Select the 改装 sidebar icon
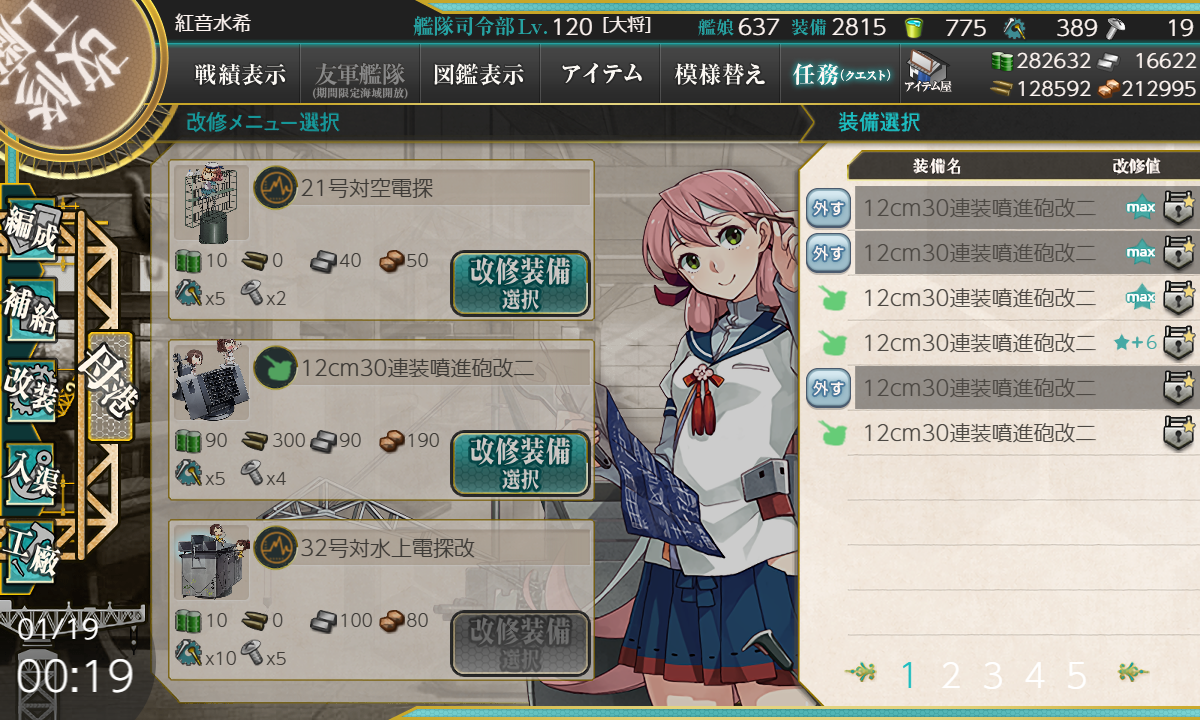The image size is (1200, 720). [32, 390]
